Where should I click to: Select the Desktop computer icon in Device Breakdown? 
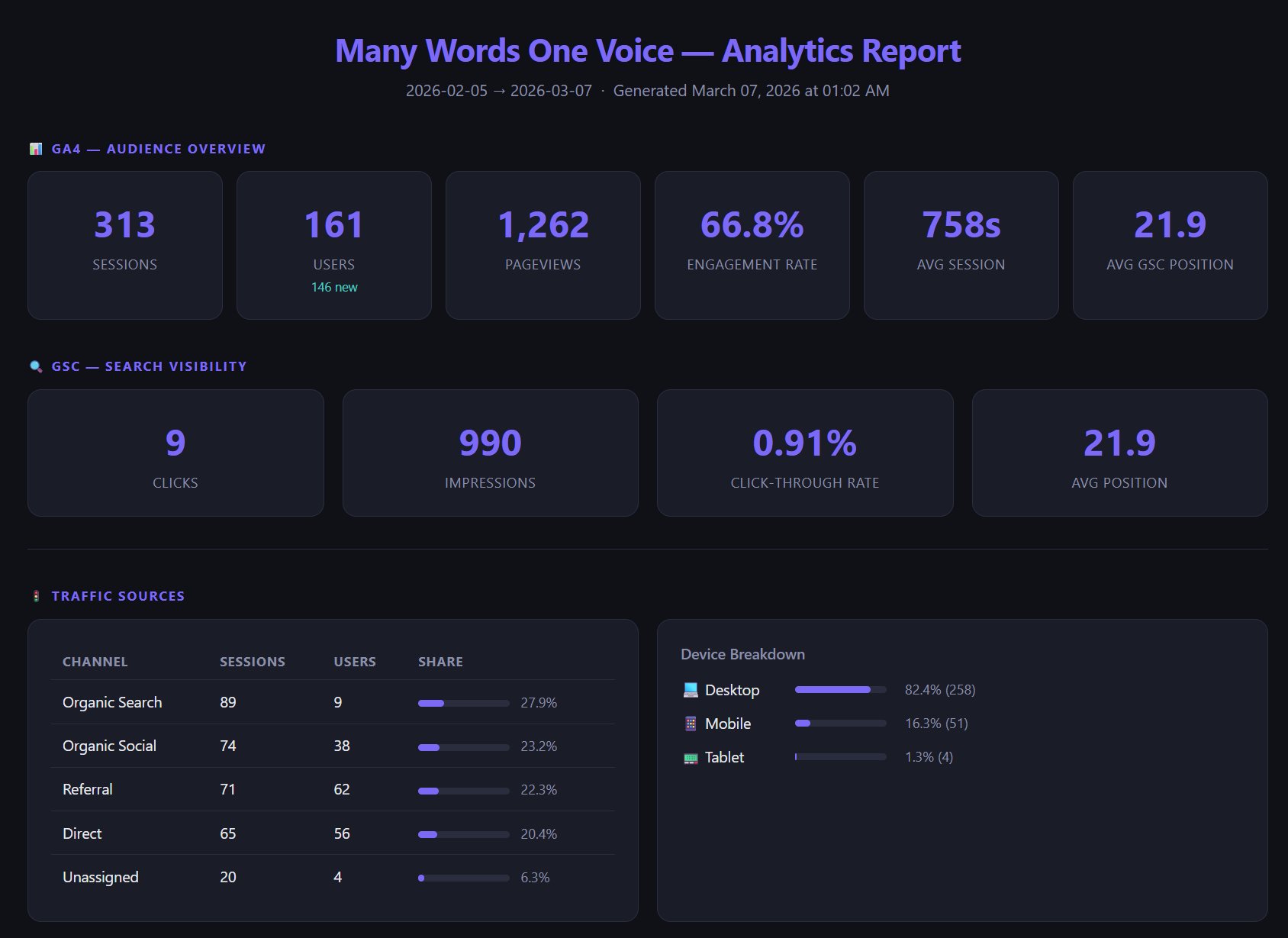[x=692, y=689]
